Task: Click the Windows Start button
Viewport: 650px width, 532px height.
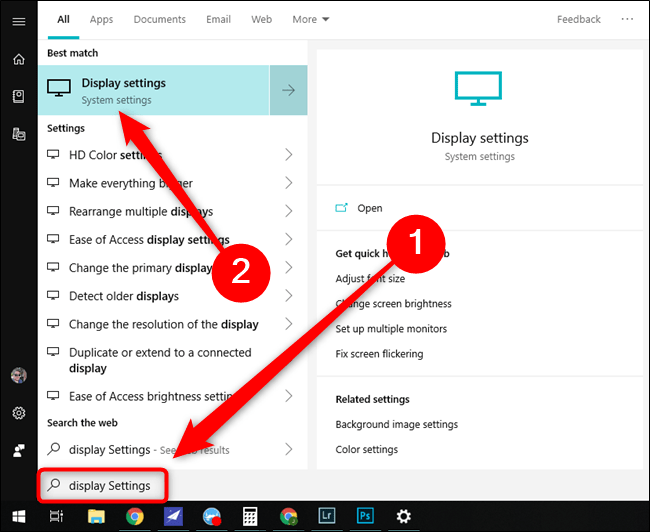Action: click(x=18, y=516)
